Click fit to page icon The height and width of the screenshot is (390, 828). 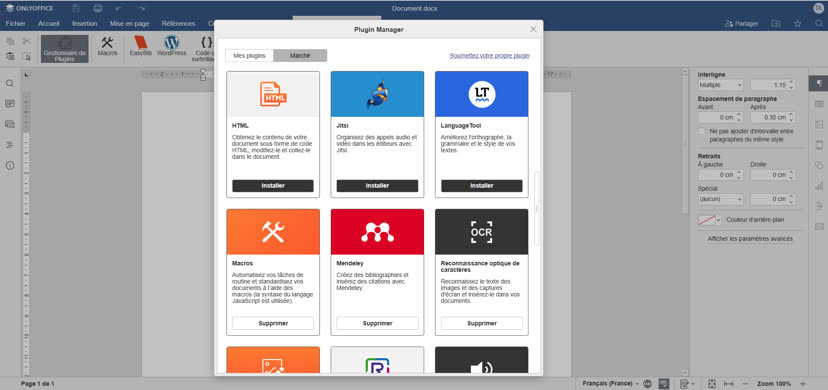pos(712,384)
